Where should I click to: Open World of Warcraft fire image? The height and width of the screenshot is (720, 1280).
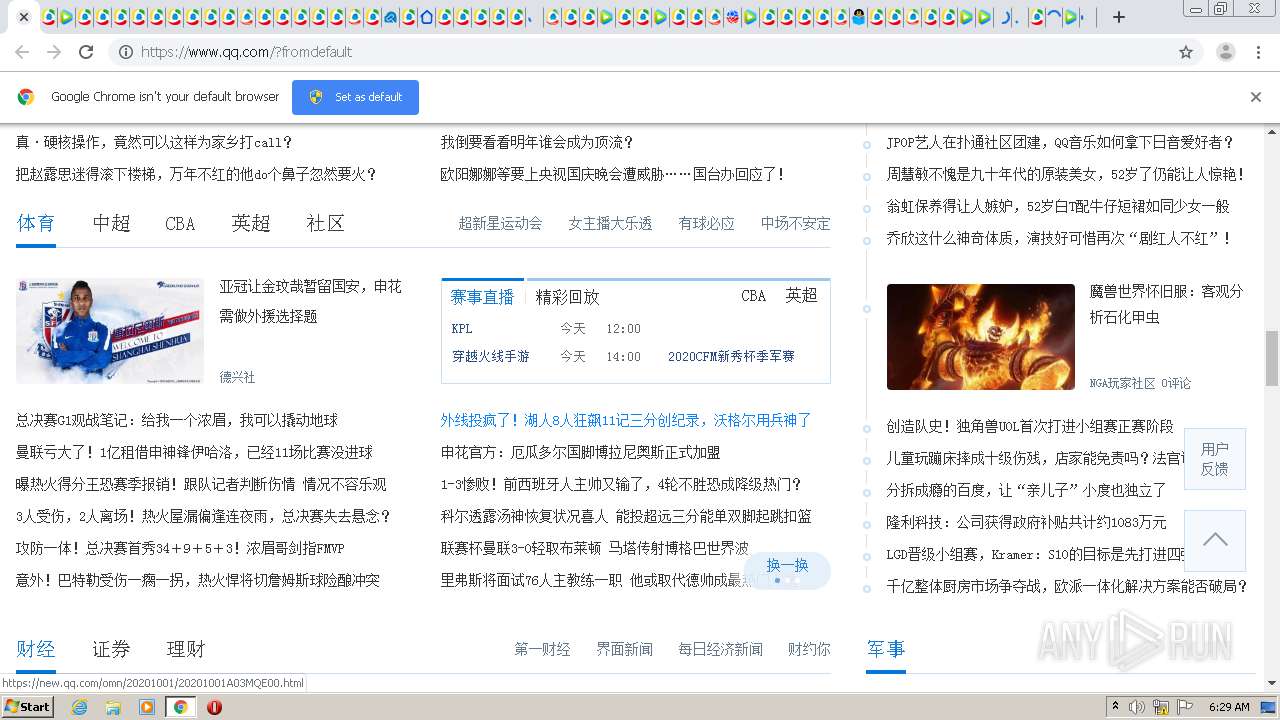point(980,337)
